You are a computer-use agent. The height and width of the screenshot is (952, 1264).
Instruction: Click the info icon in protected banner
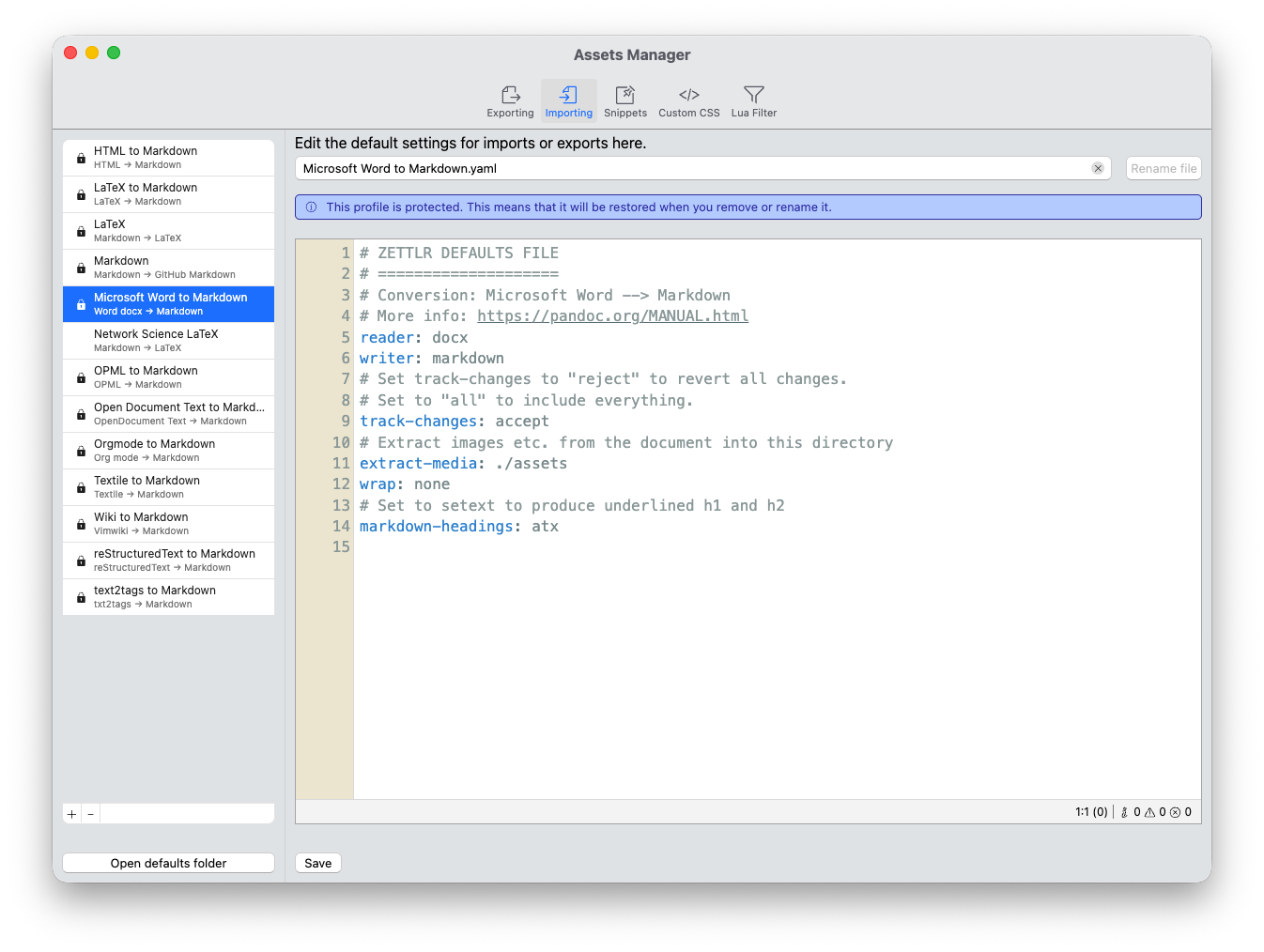pos(312,207)
